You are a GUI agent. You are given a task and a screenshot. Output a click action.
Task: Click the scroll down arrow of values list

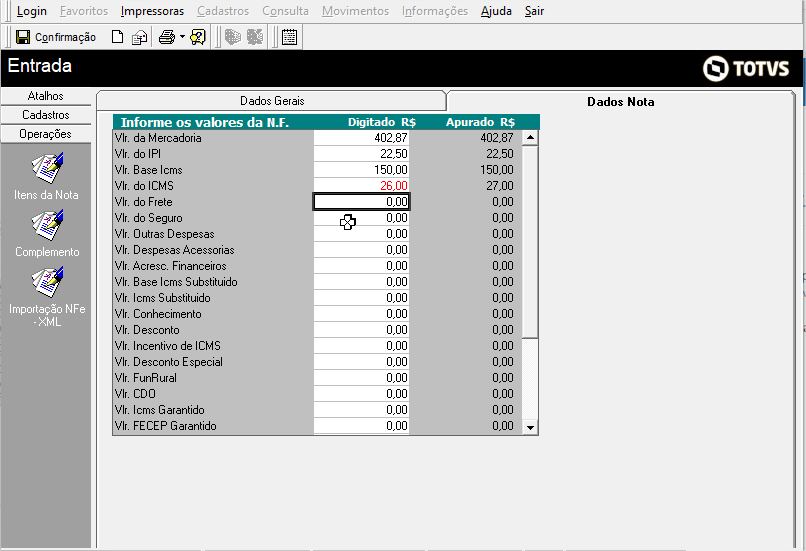tap(530, 427)
